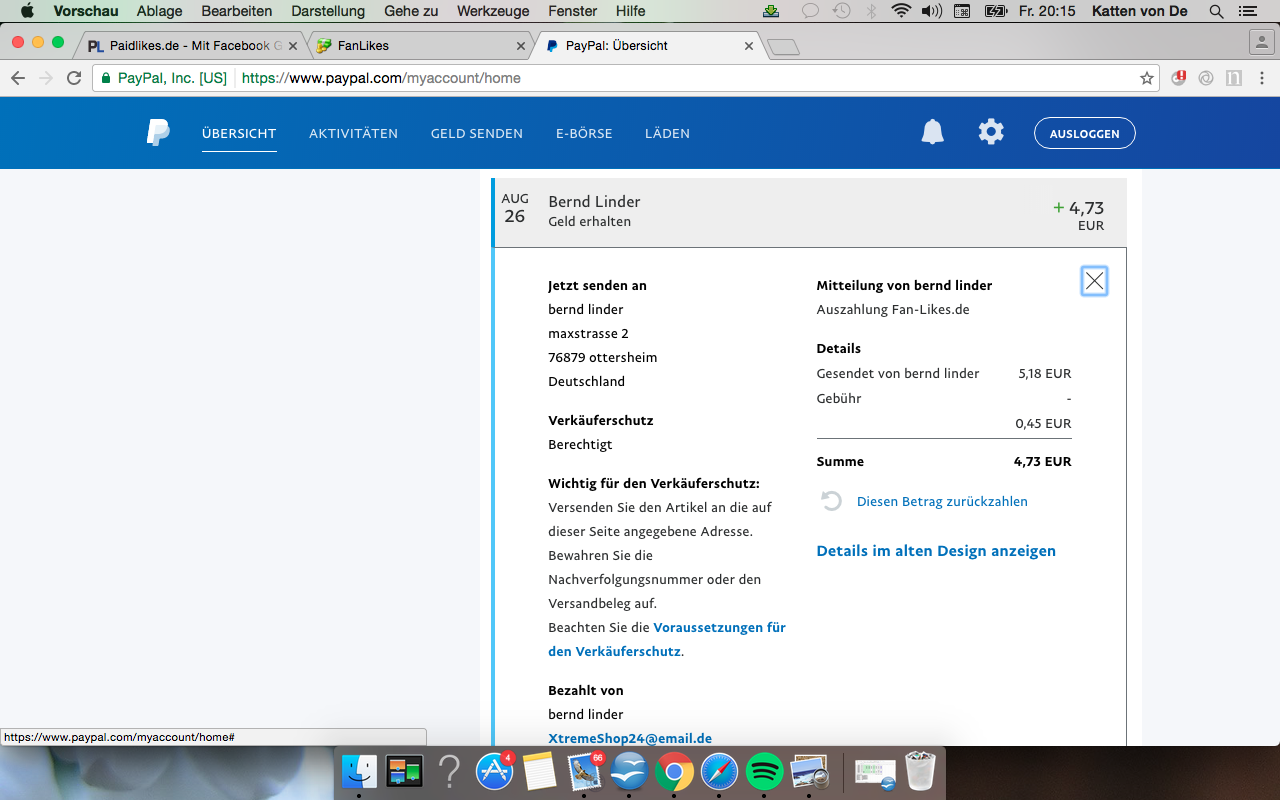Image resolution: width=1280 pixels, height=800 pixels.
Task: Open PayPal settings gear
Action: [990, 132]
